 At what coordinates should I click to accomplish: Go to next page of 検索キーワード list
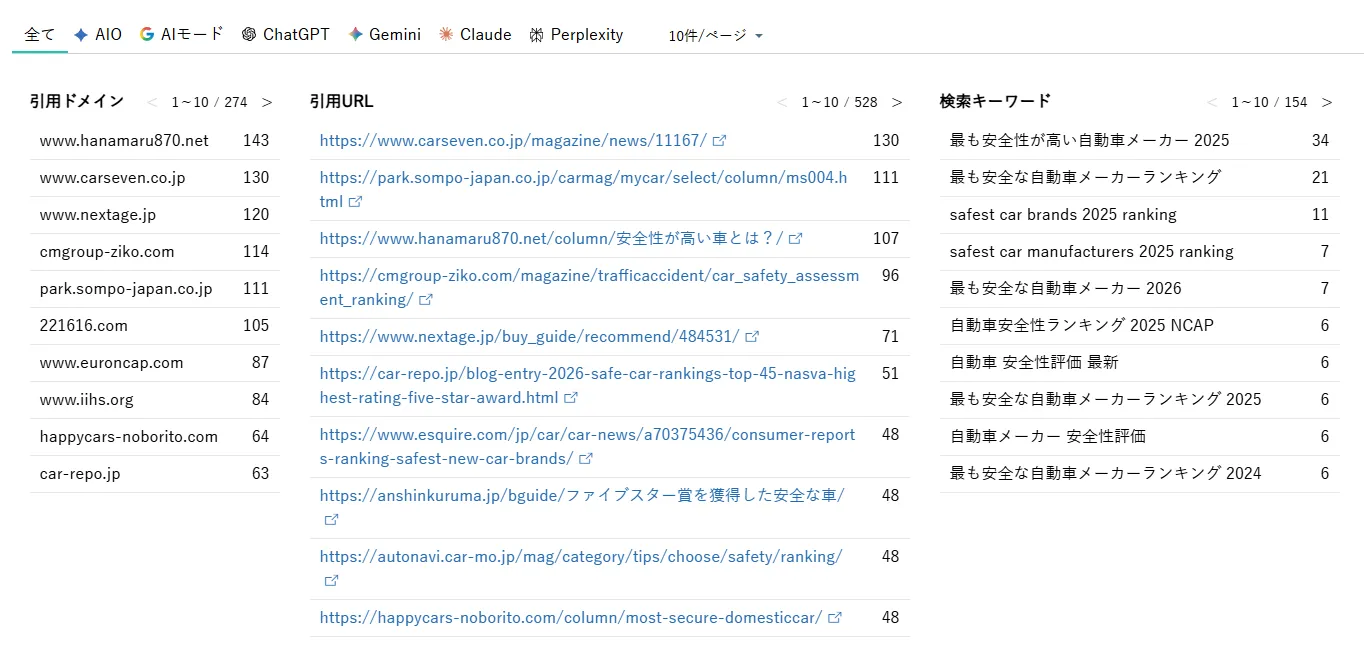1327,102
